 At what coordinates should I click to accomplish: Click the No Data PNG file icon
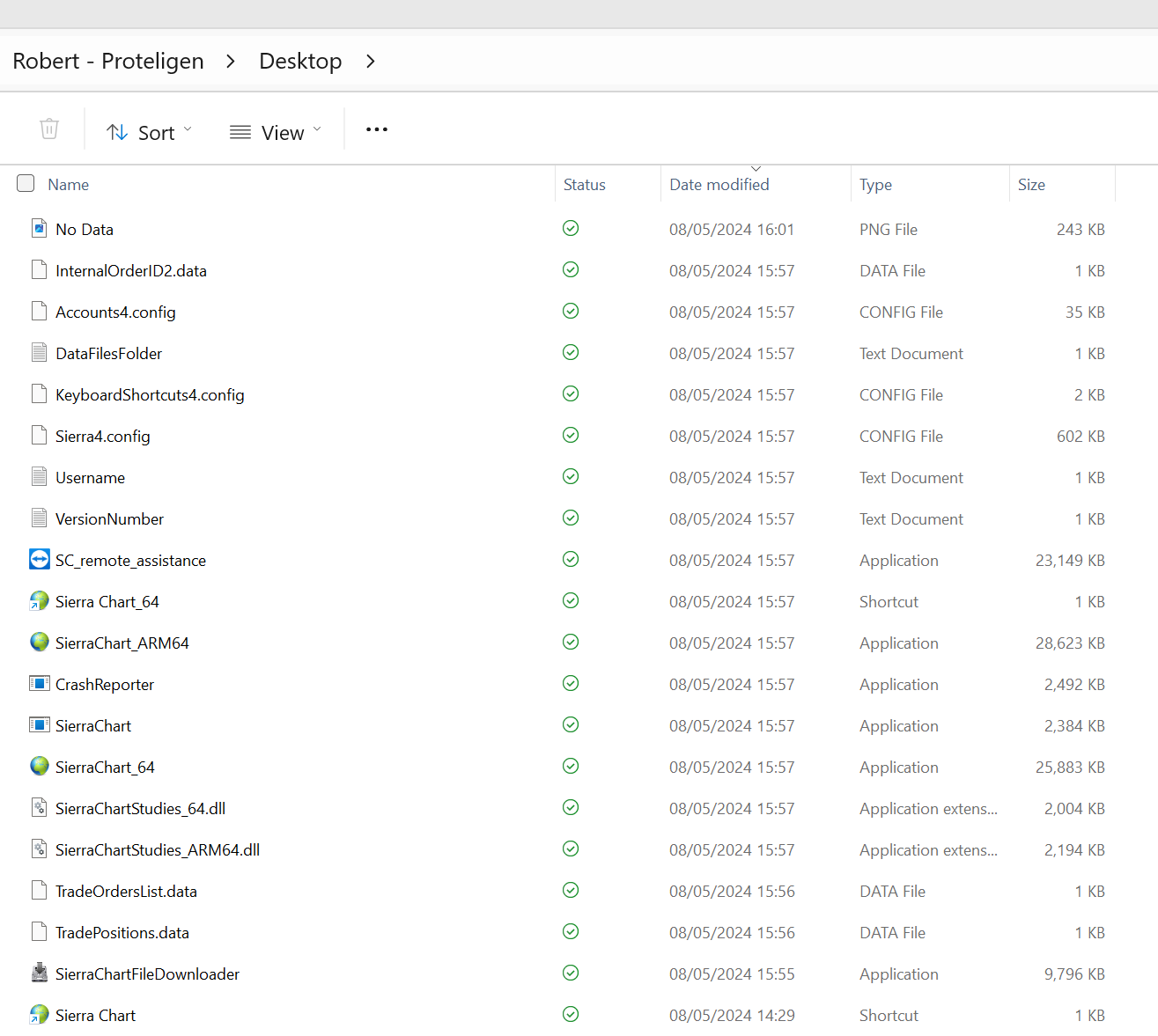(x=40, y=229)
